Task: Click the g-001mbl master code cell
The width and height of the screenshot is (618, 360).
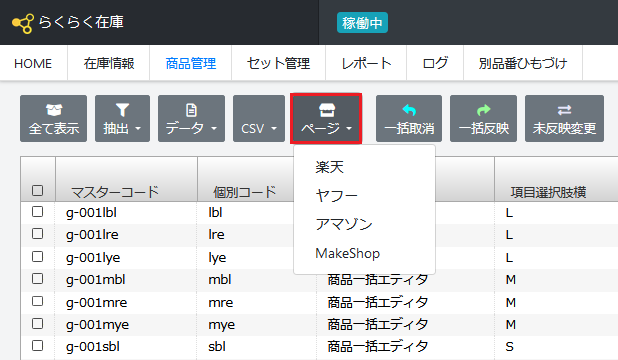Action: [95, 280]
